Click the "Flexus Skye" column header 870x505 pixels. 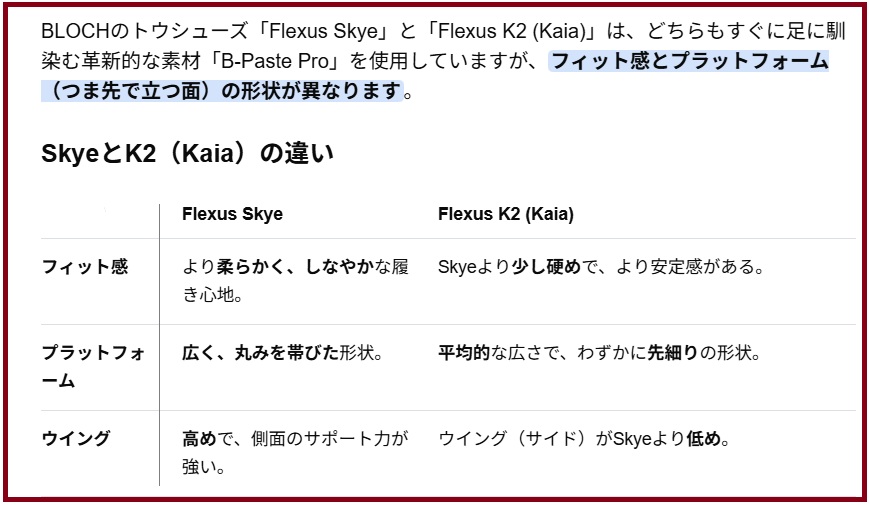232,214
